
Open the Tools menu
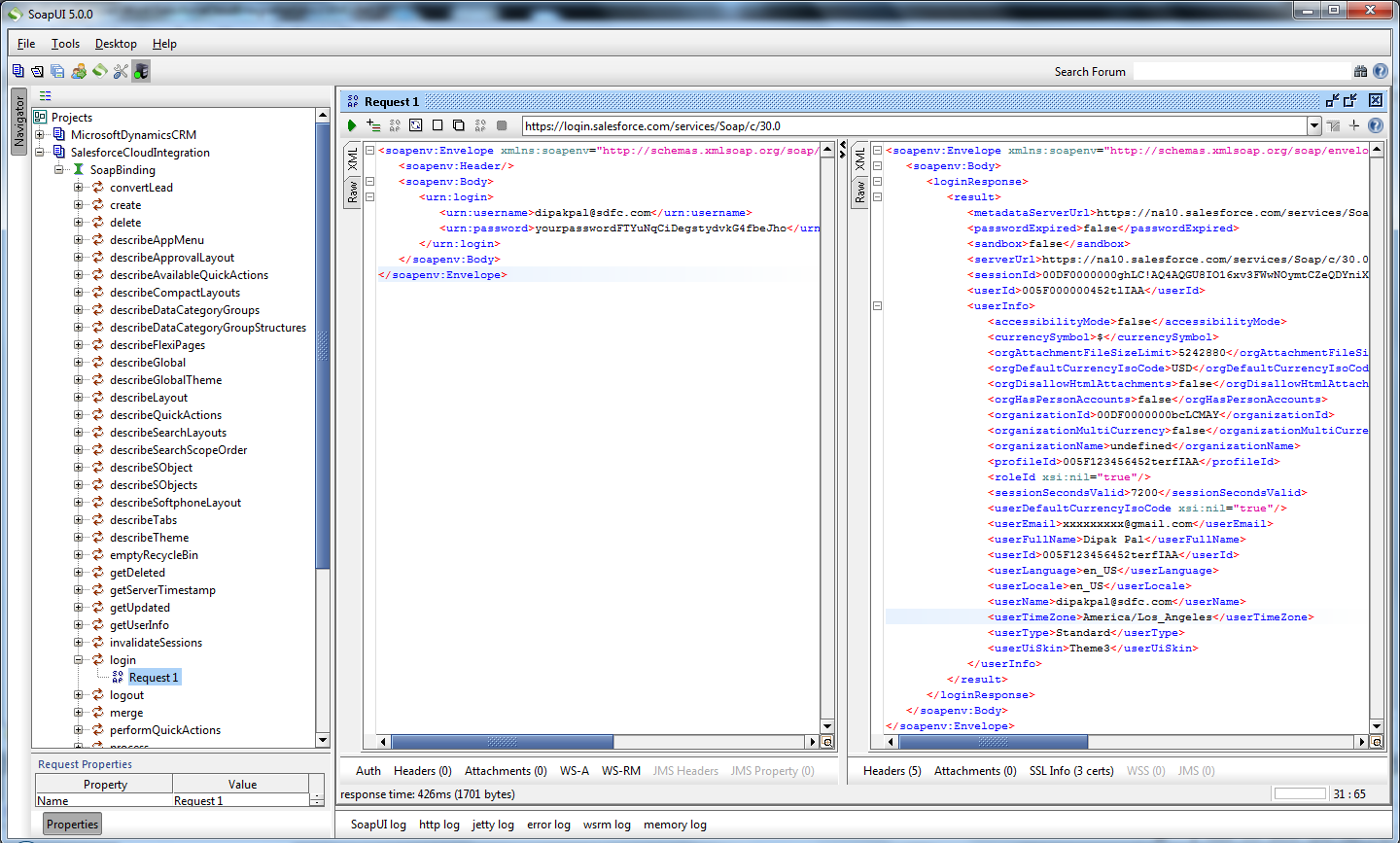click(x=65, y=44)
